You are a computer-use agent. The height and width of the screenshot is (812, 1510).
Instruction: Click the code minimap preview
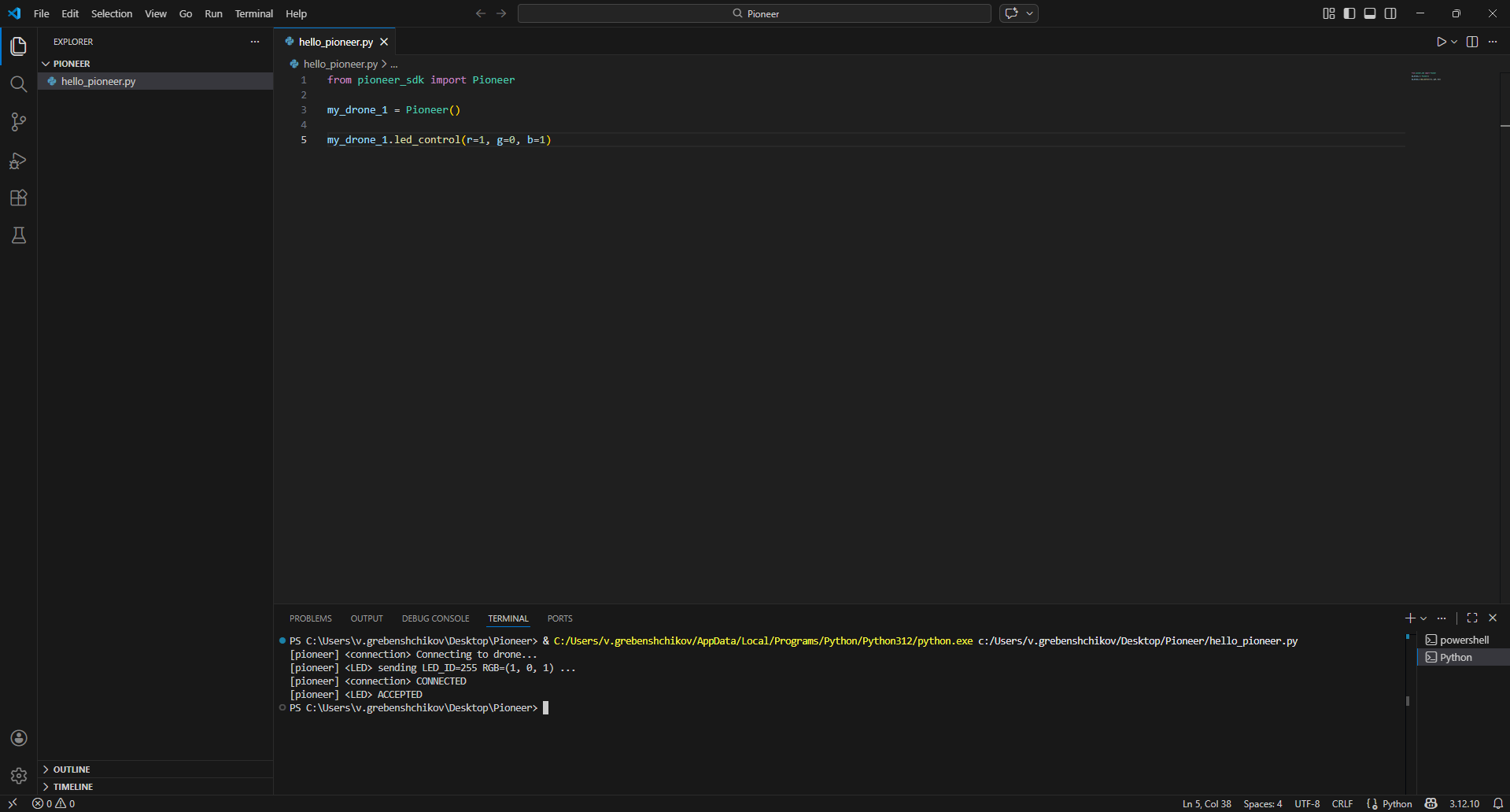point(1426,76)
